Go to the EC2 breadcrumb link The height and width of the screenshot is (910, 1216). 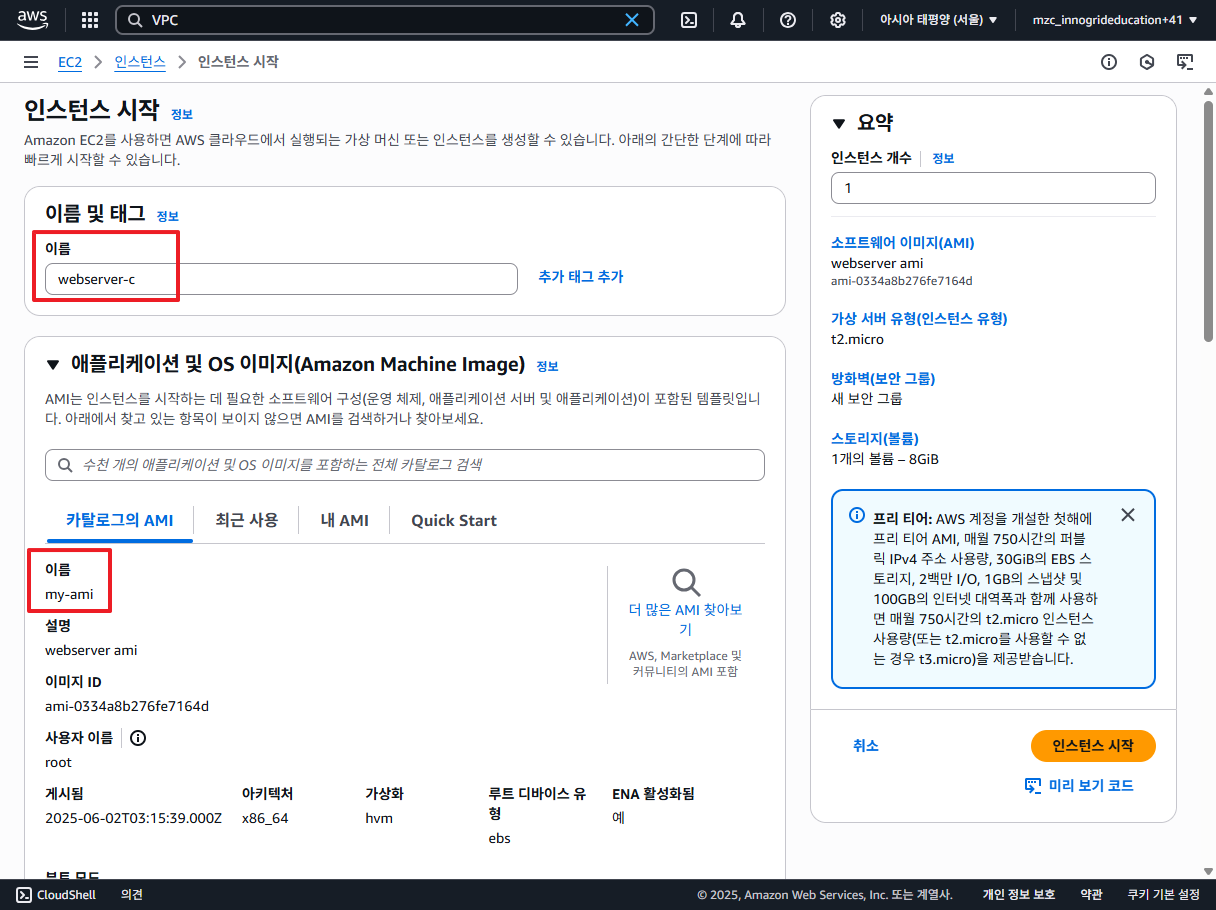pos(70,62)
